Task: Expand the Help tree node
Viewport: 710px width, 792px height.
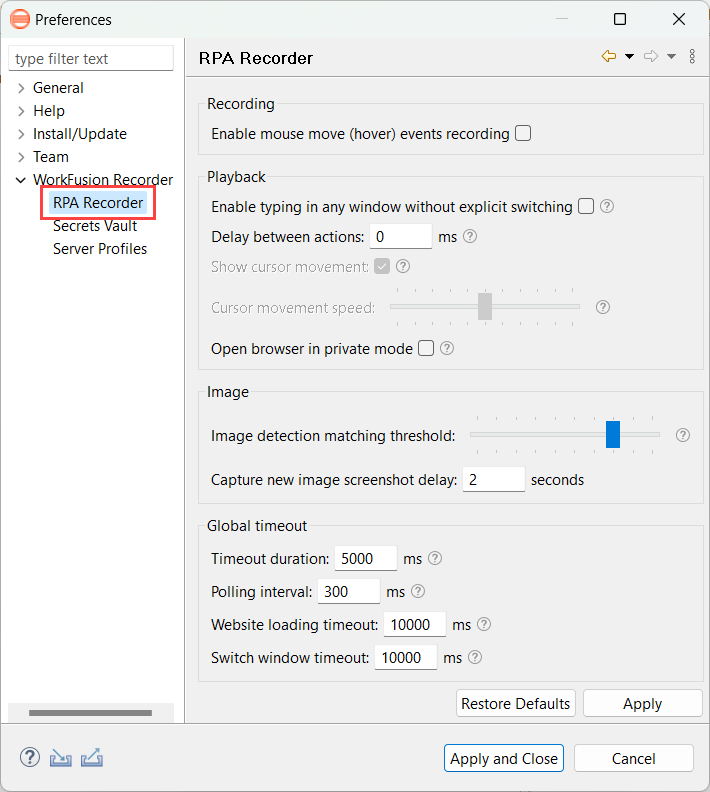Action: [x=21, y=111]
